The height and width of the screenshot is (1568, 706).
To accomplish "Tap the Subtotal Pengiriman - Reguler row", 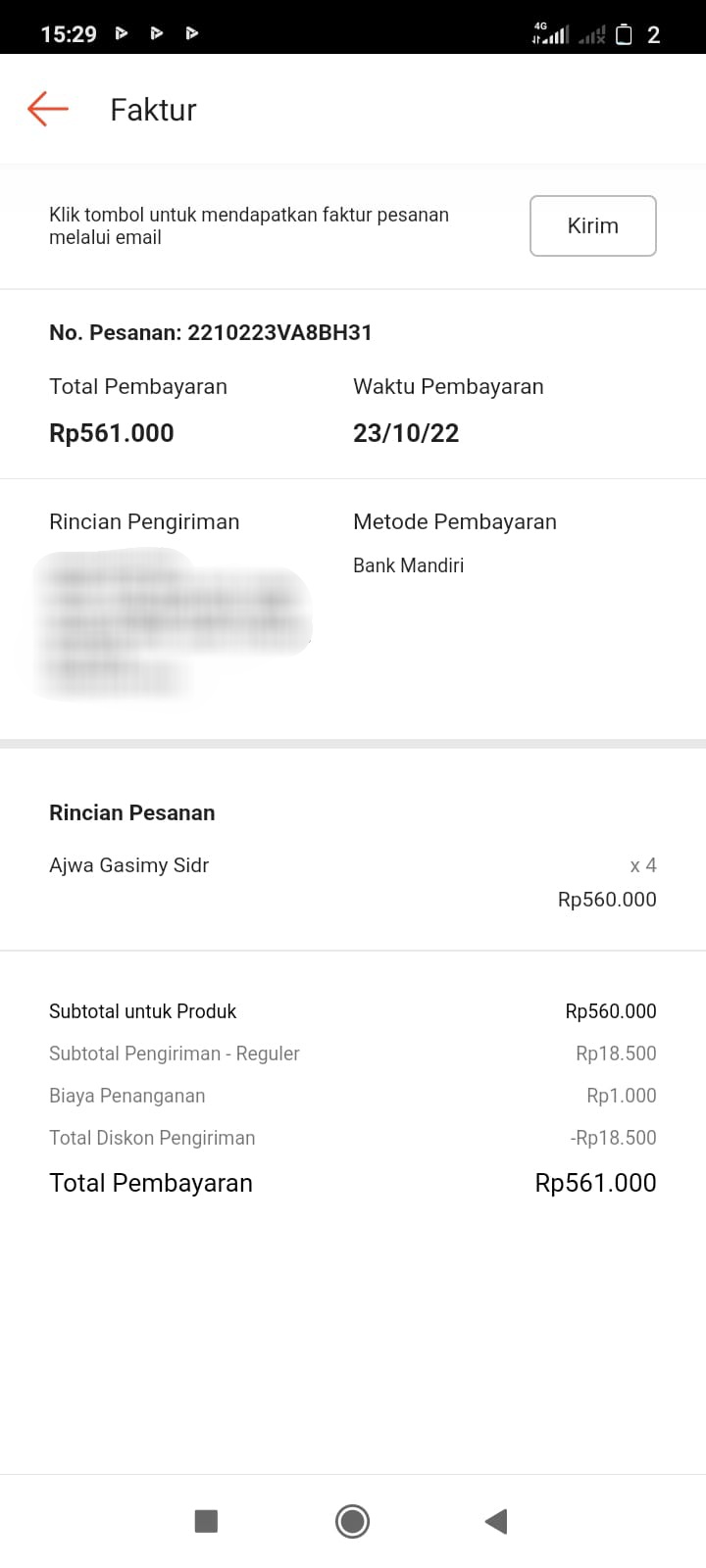I will pos(175,1053).
